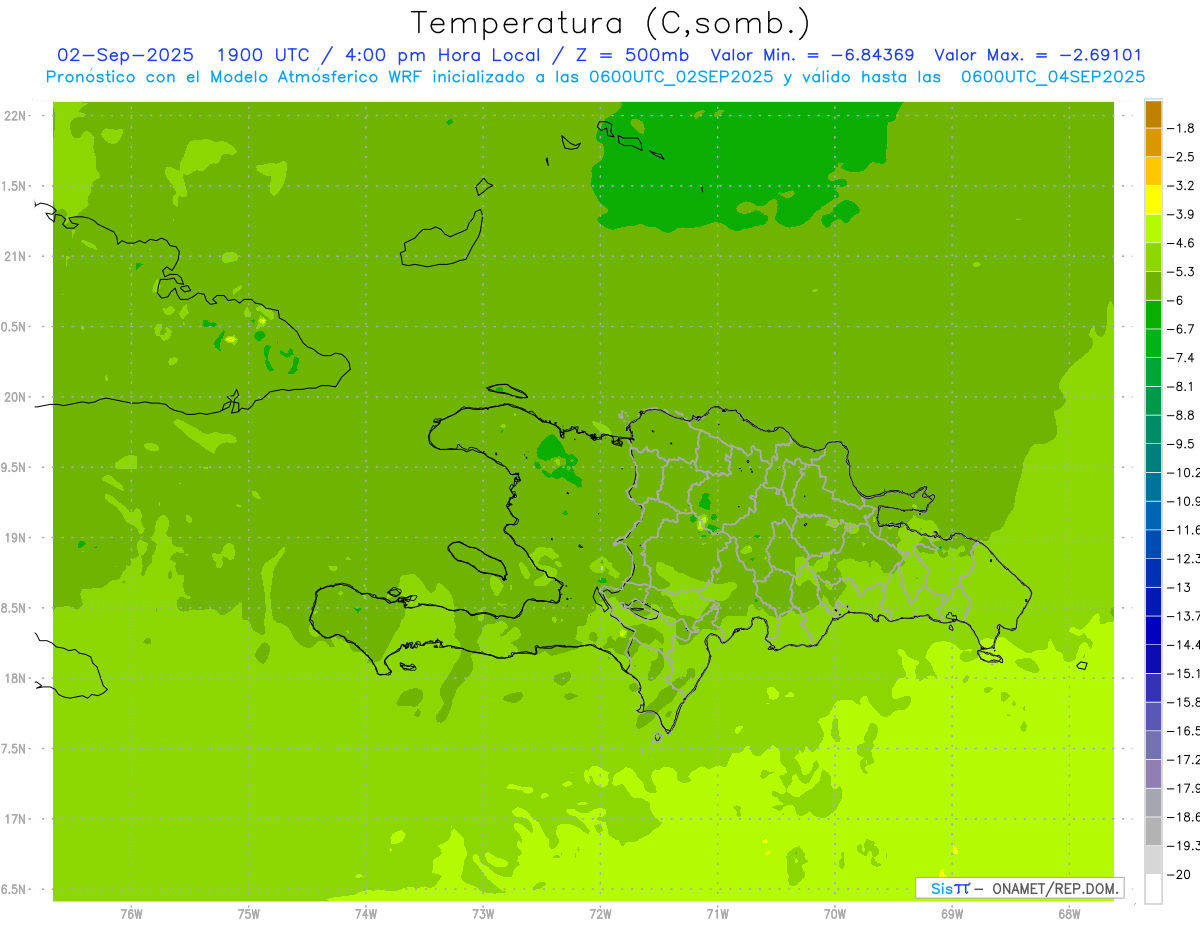
Task: Click the '-5.3' colorbar value
Action: tap(1183, 271)
